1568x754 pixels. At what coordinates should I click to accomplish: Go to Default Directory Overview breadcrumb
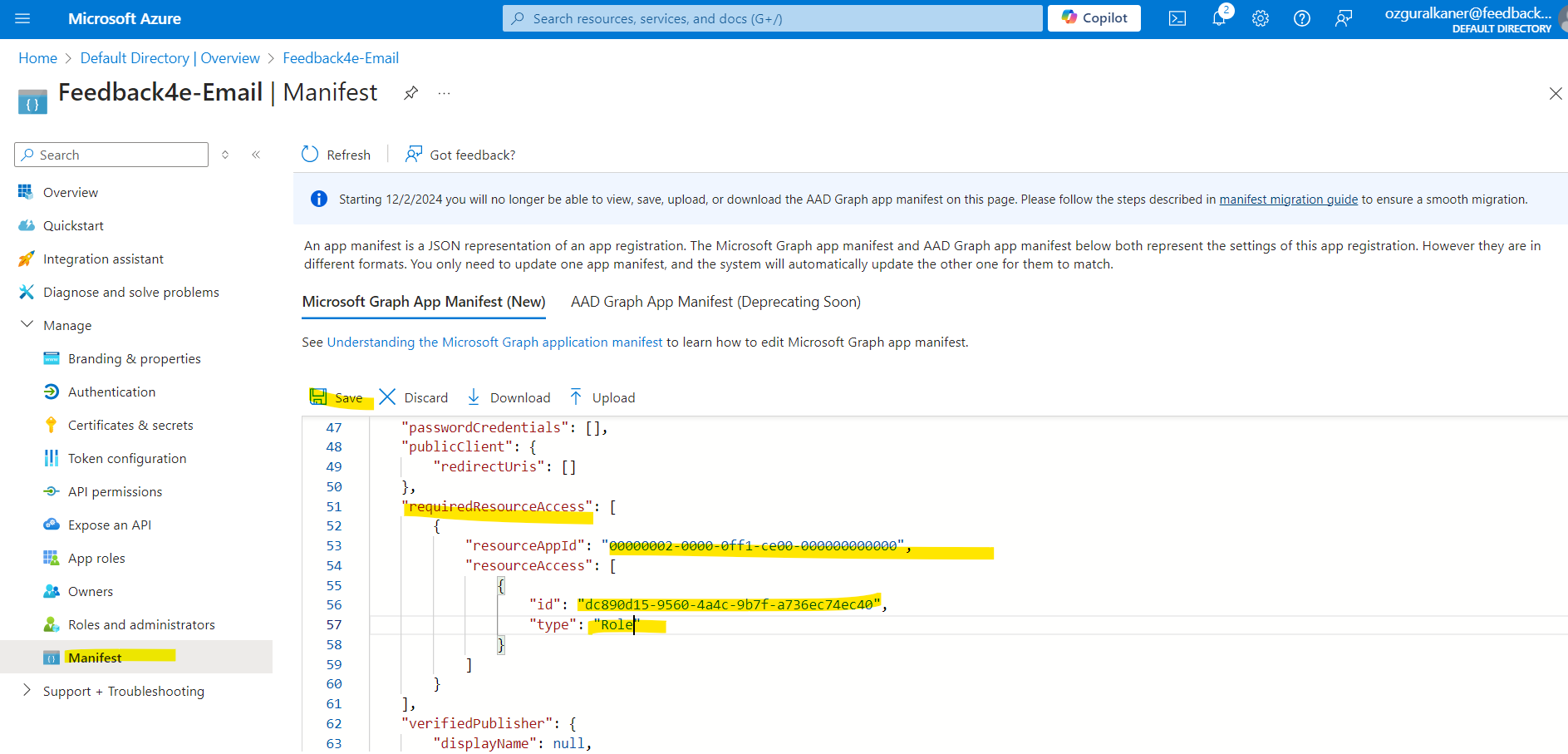[x=170, y=58]
